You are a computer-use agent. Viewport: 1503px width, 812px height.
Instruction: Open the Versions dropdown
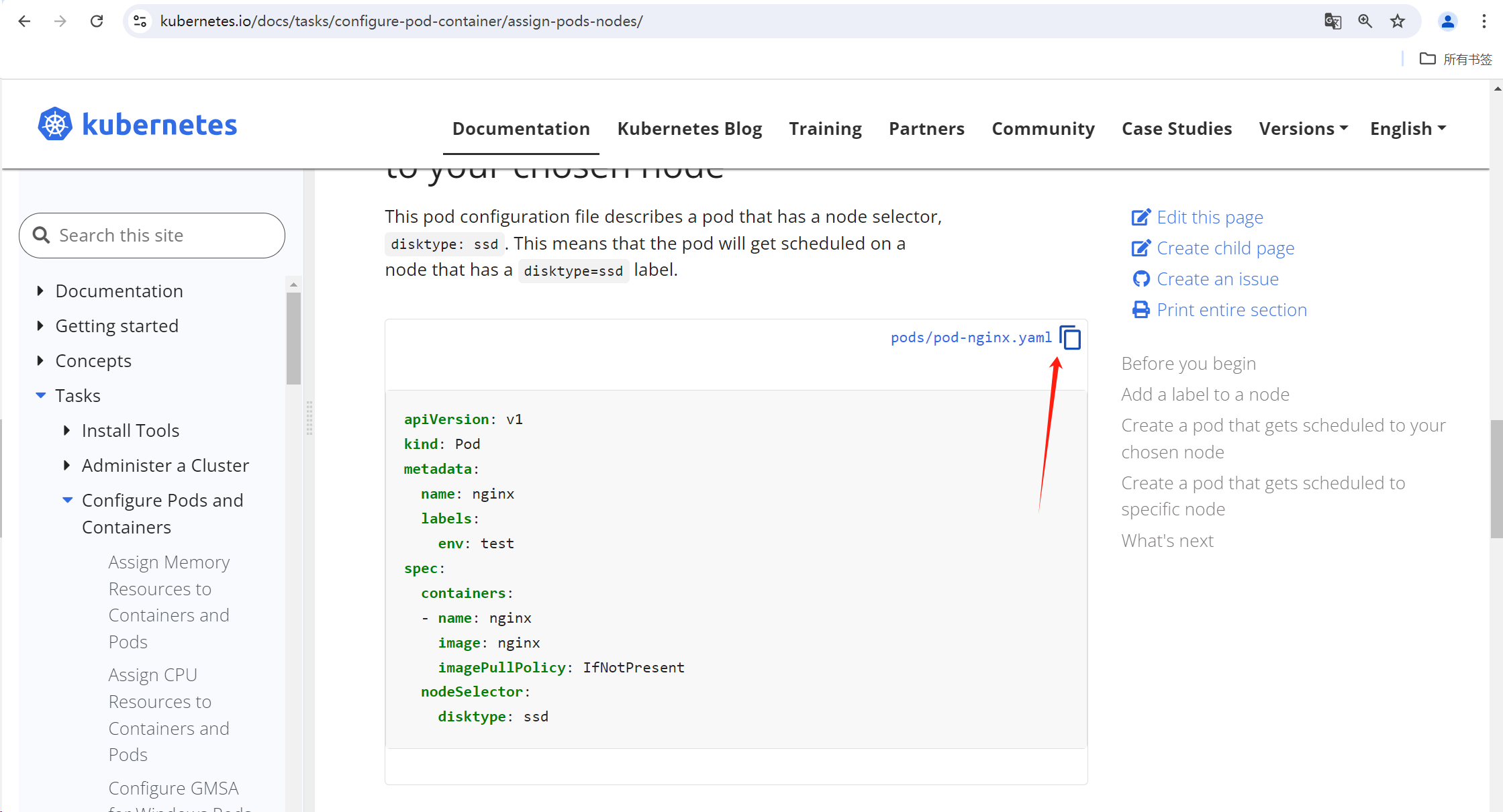point(1303,128)
